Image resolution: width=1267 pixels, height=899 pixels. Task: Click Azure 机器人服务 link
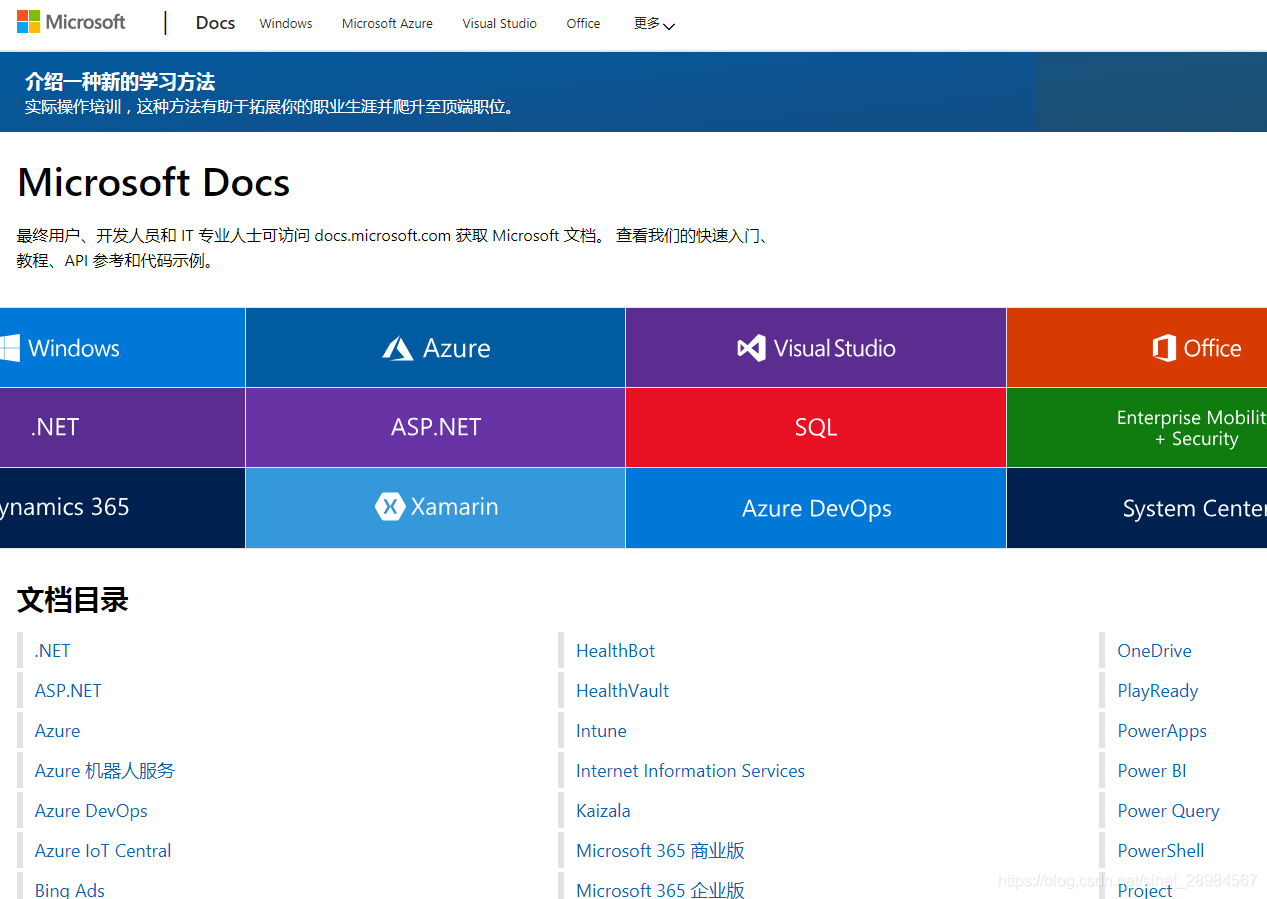[x=105, y=771]
